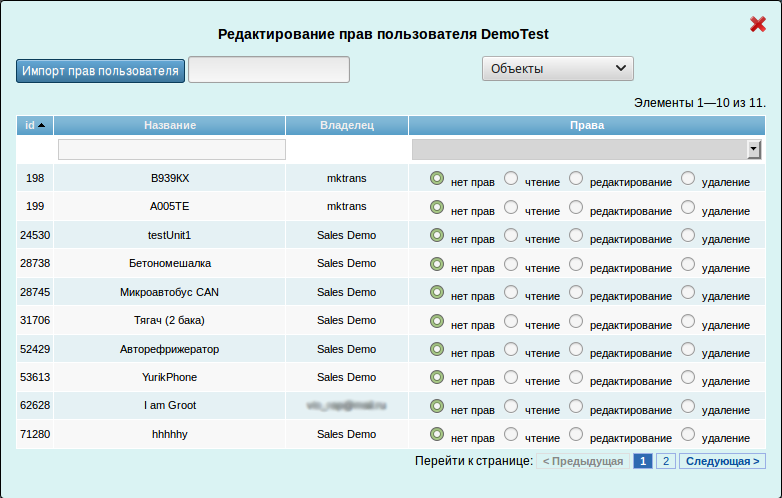Select 'чтение' for object B939KX

pyautogui.click(x=511, y=179)
